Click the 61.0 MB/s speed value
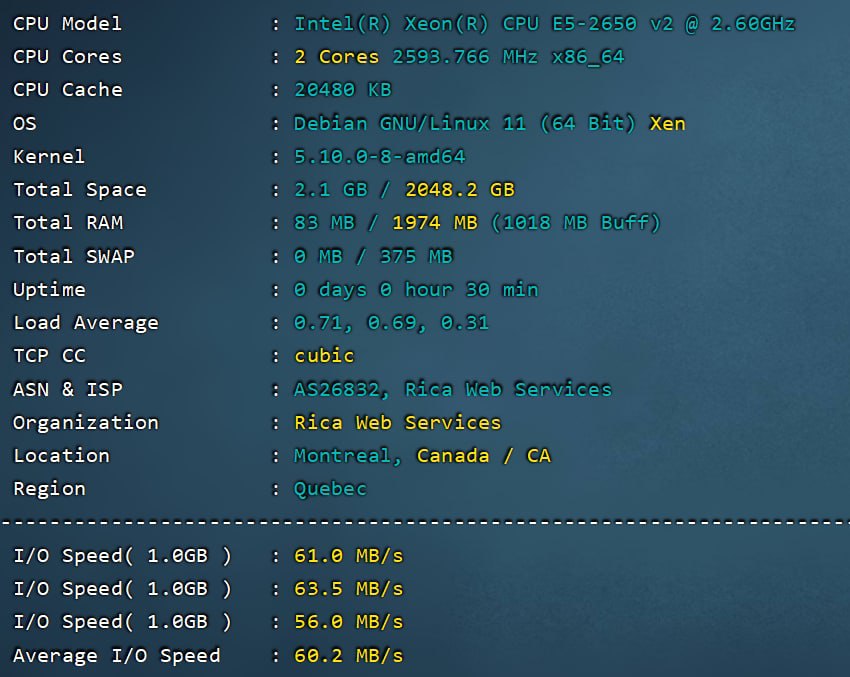The image size is (850, 677). pyautogui.click(x=349, y=556)
